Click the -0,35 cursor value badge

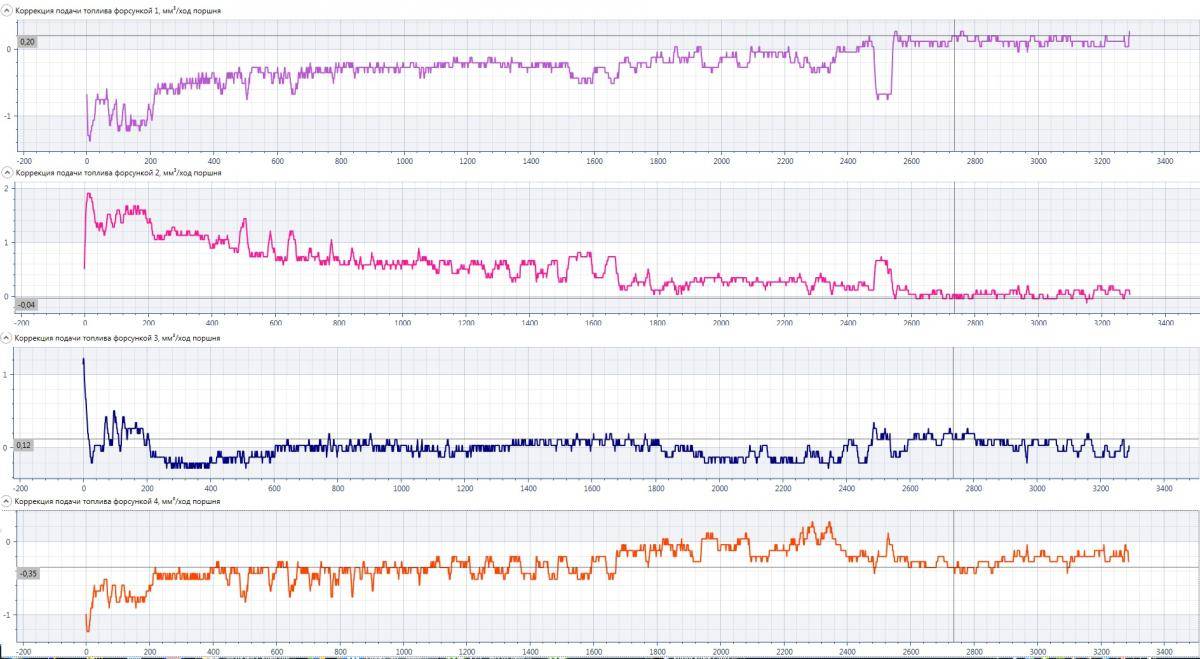tap(27, 574)
